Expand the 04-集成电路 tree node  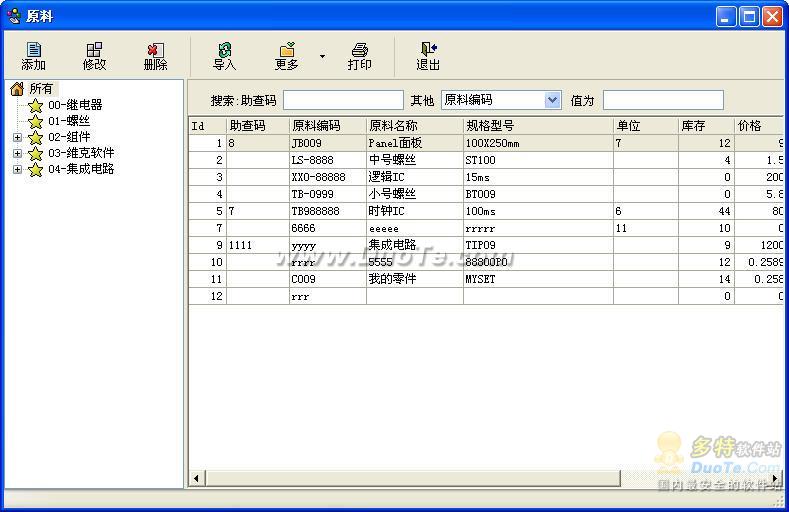tap(17, 169)
